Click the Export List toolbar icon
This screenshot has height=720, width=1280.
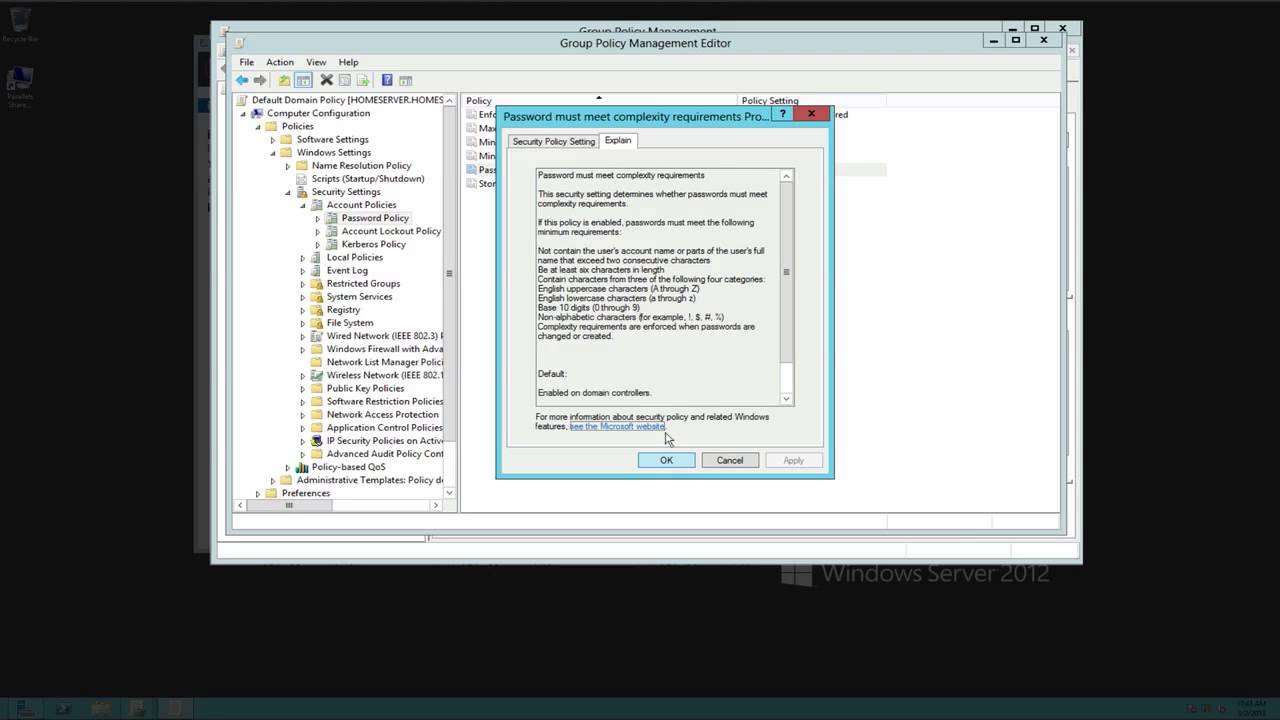click(x=363, y=80)
